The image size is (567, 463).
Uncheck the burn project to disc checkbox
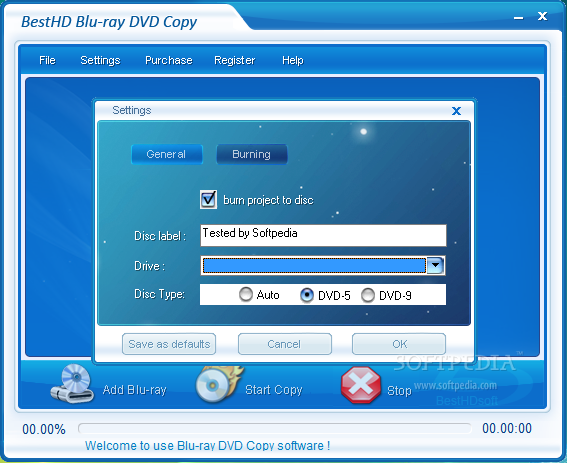tap(208, 199)
